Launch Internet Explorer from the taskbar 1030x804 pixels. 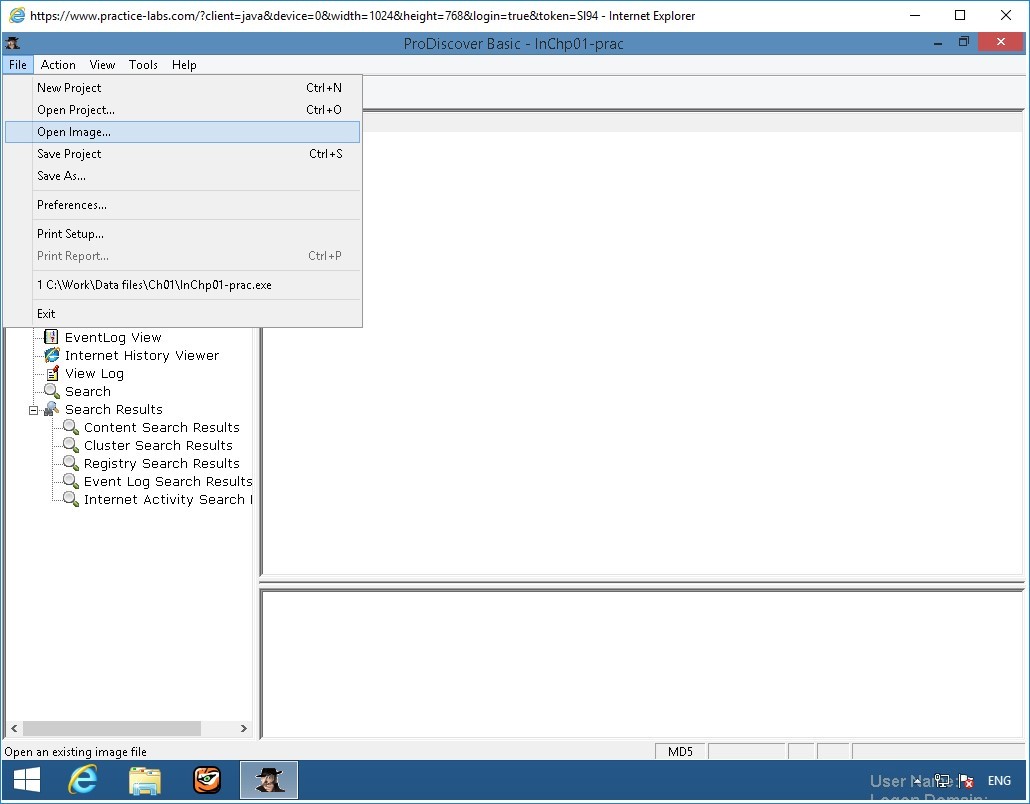83,780
